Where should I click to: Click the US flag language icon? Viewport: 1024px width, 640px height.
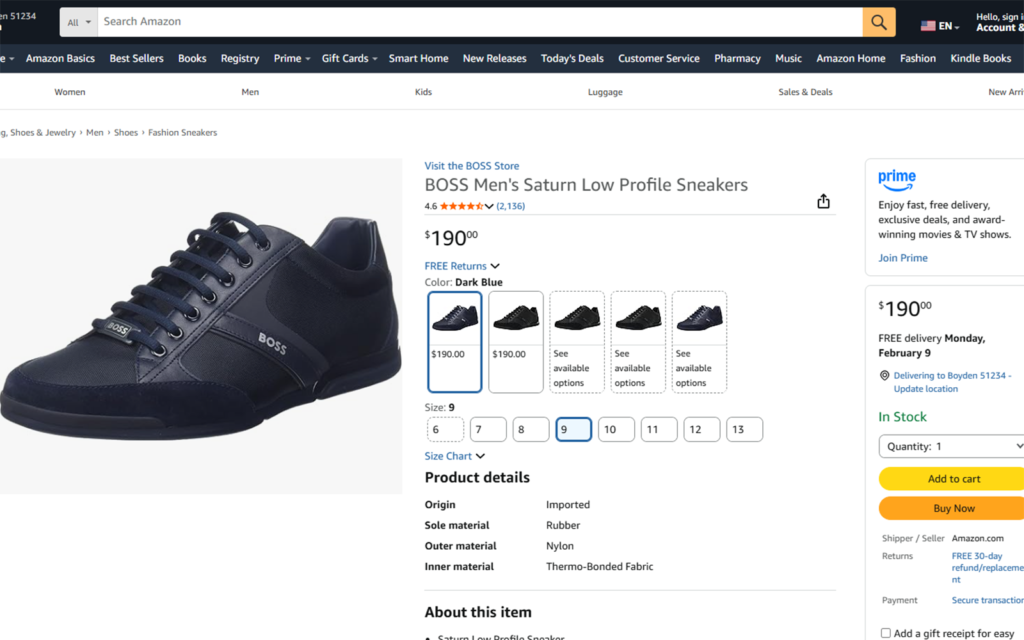pos(928,26)
